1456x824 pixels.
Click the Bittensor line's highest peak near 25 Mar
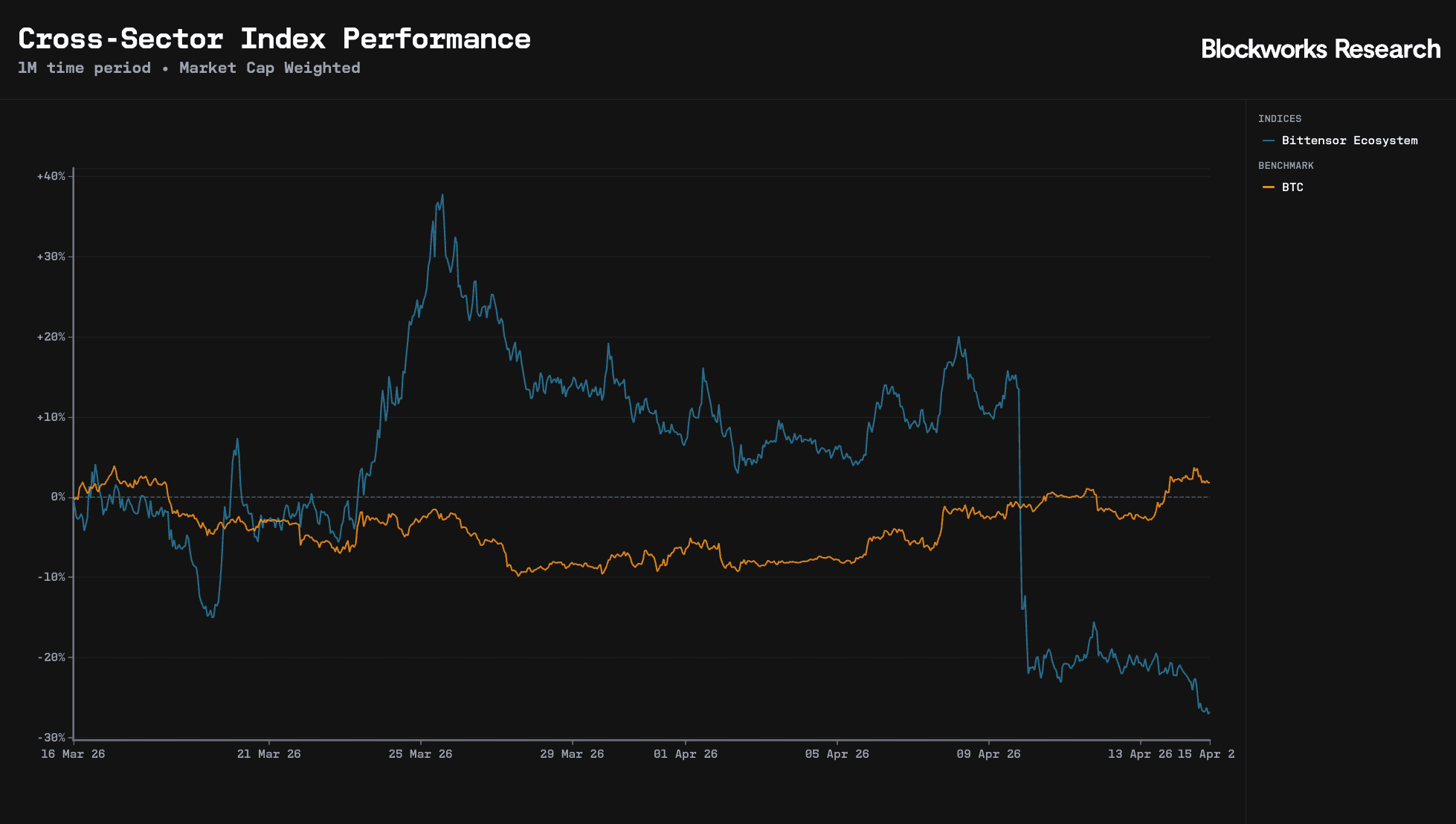[x=442, y=196]
